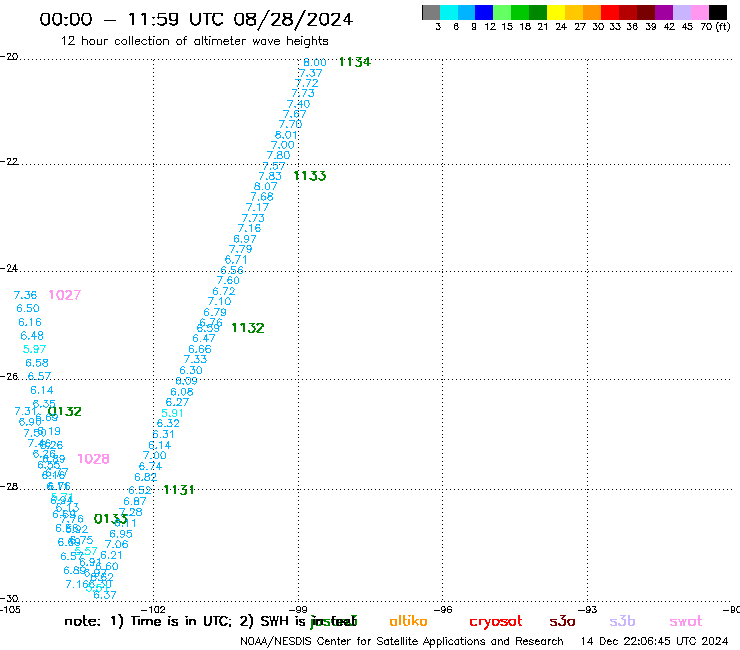Click the 'NOAA/NESDIS Center for Satellite Applications and Research' credit
This screenshot has width=740, height=650.
(402, 642)
